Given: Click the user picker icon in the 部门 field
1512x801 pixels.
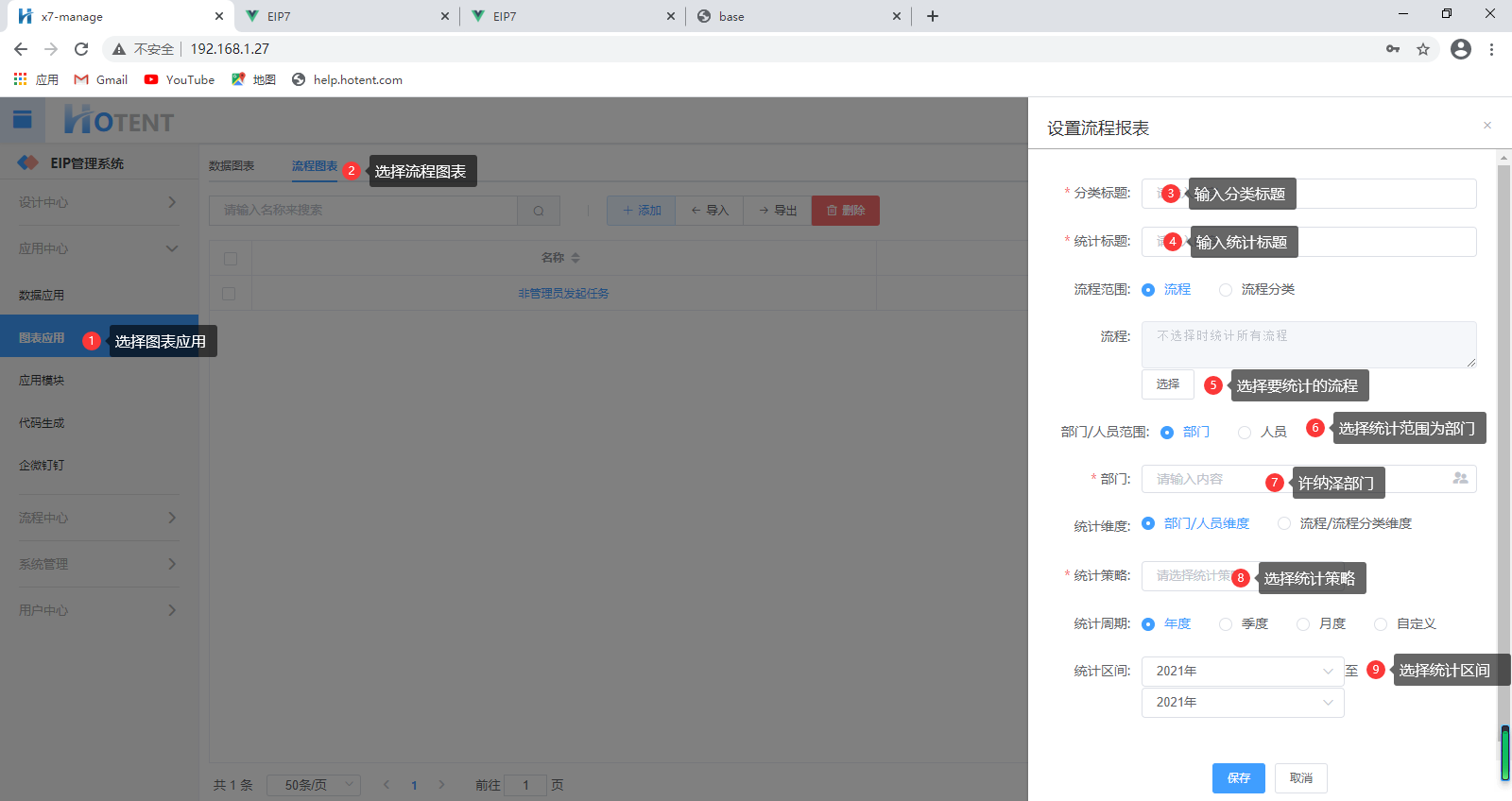Looking at the screenshot, I should [x=1460, y=479].
